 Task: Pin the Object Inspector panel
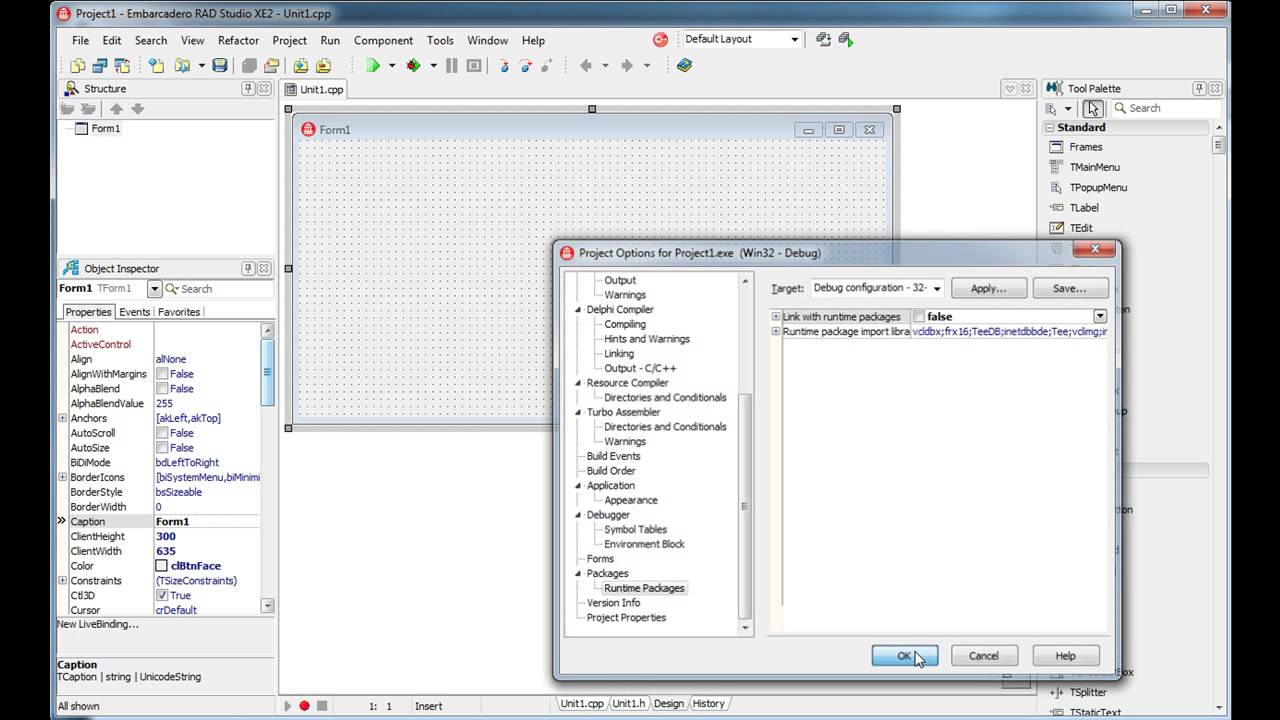pyautogui.click(x=248, y=268)
